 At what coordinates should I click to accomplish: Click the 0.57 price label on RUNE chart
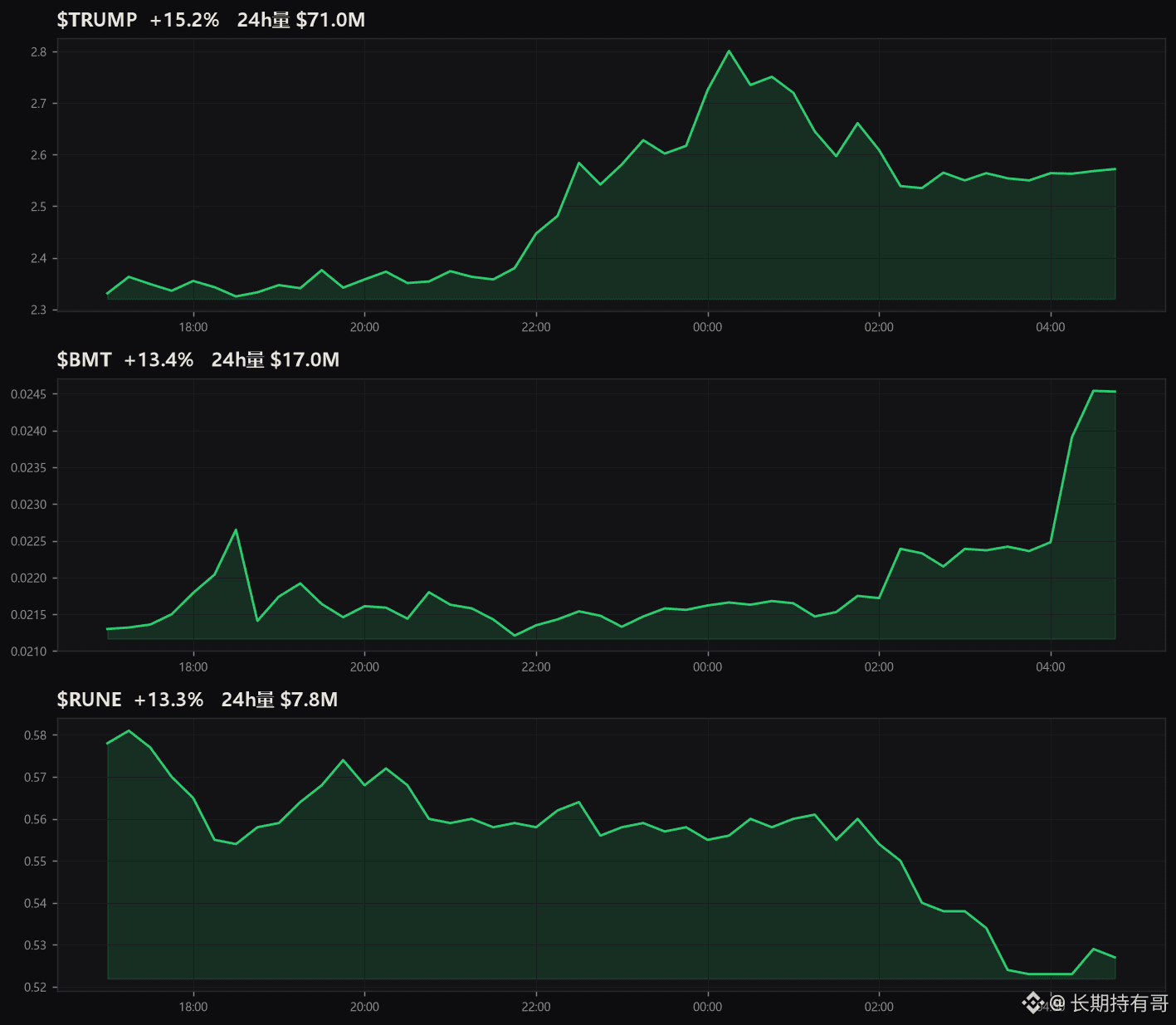pos(36,778)
